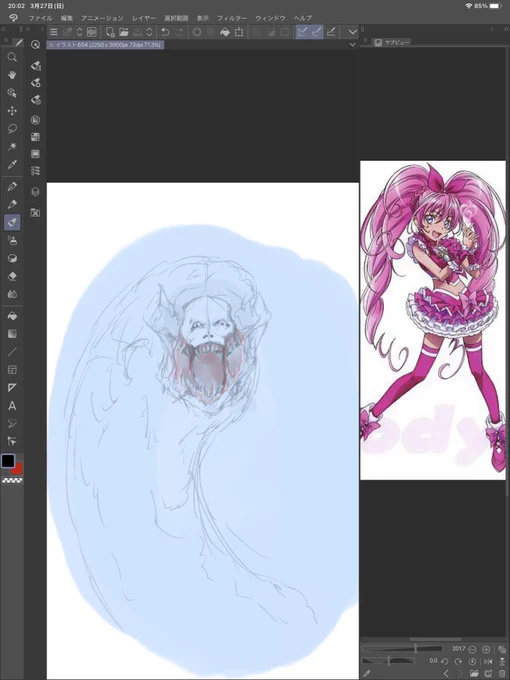Click the Open file folder icon in command bar

(124, 32)
